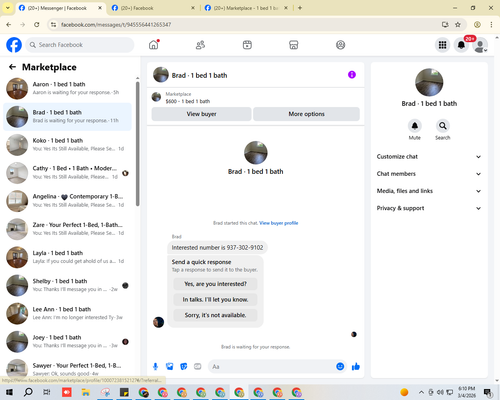The image size is (500, 400).
Task: Open Sawyer - Your Perfect 1-Bed conversation
Action: pyautogui.click(x=67, y=368)
